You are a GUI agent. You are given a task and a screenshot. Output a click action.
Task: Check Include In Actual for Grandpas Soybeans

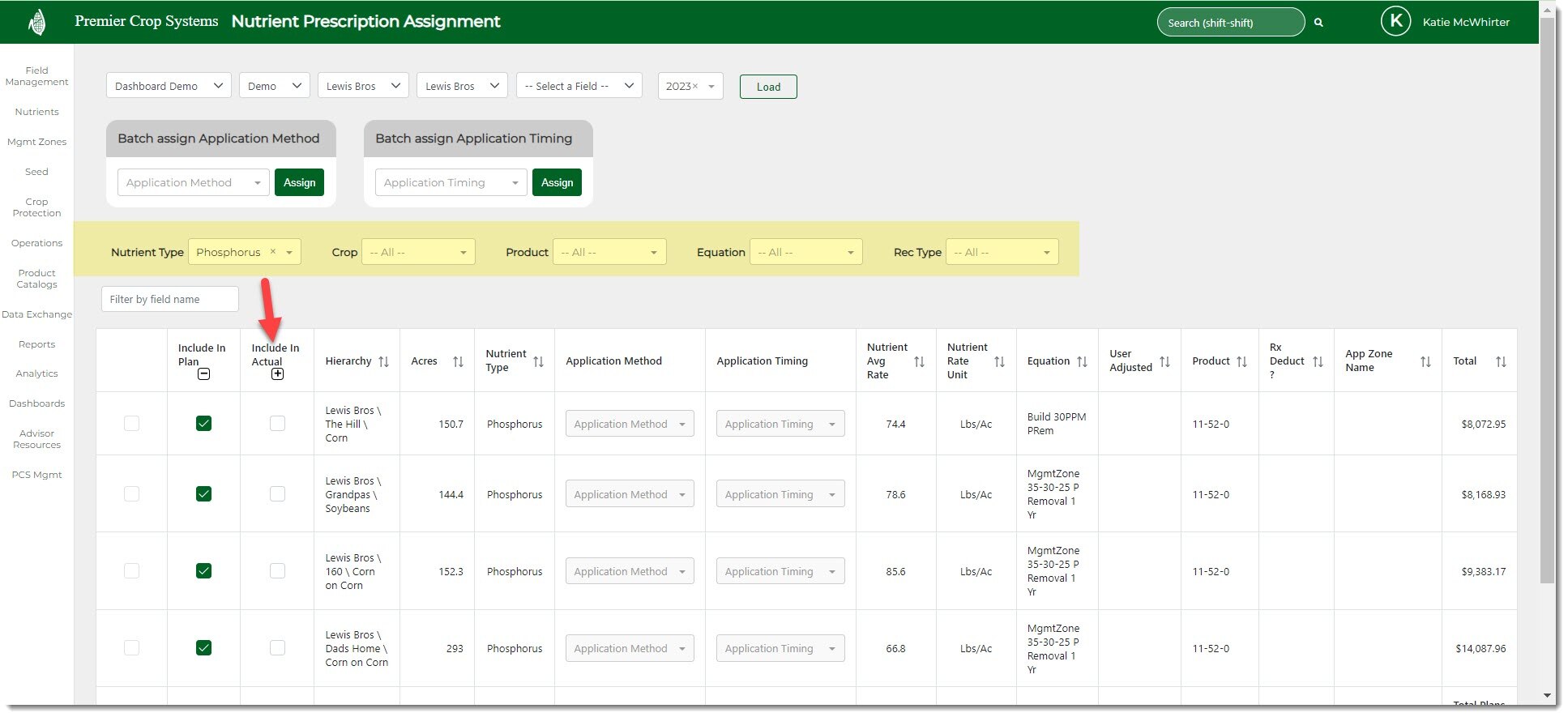pyautogui.click(x=277, y=494)
